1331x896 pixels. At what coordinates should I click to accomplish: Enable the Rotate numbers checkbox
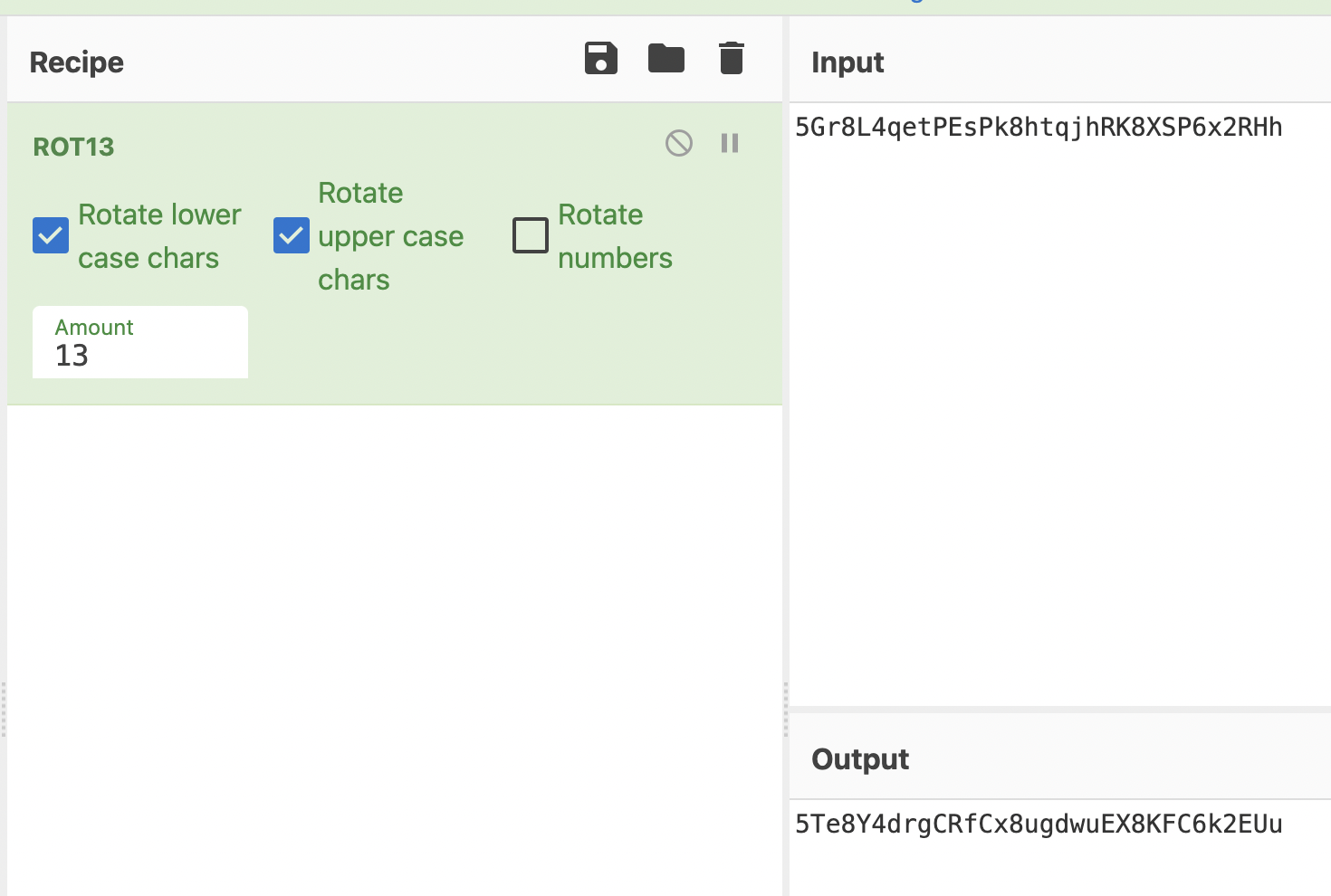point(531,235)
